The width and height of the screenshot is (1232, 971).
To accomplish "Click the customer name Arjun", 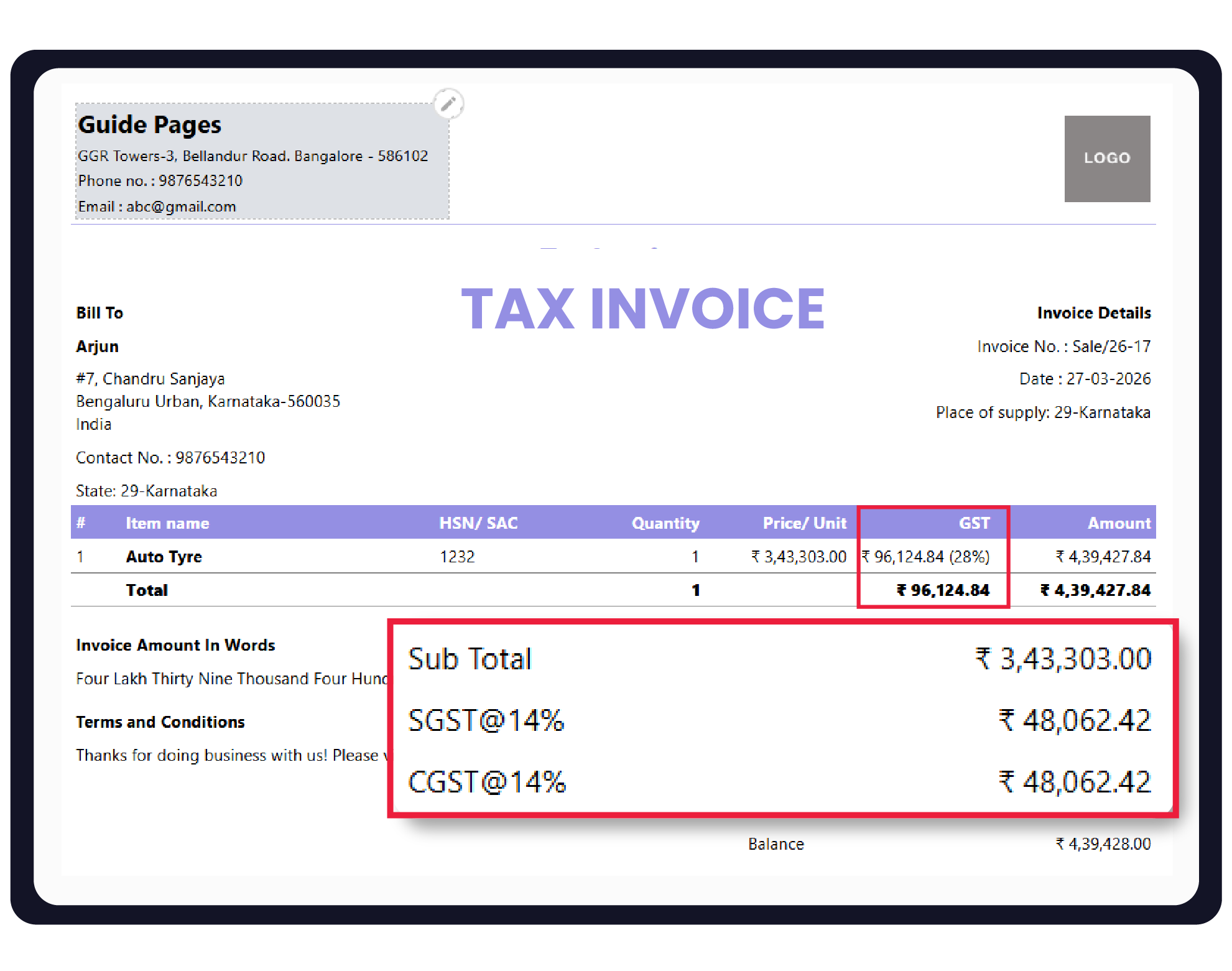I will click(98, 346).
